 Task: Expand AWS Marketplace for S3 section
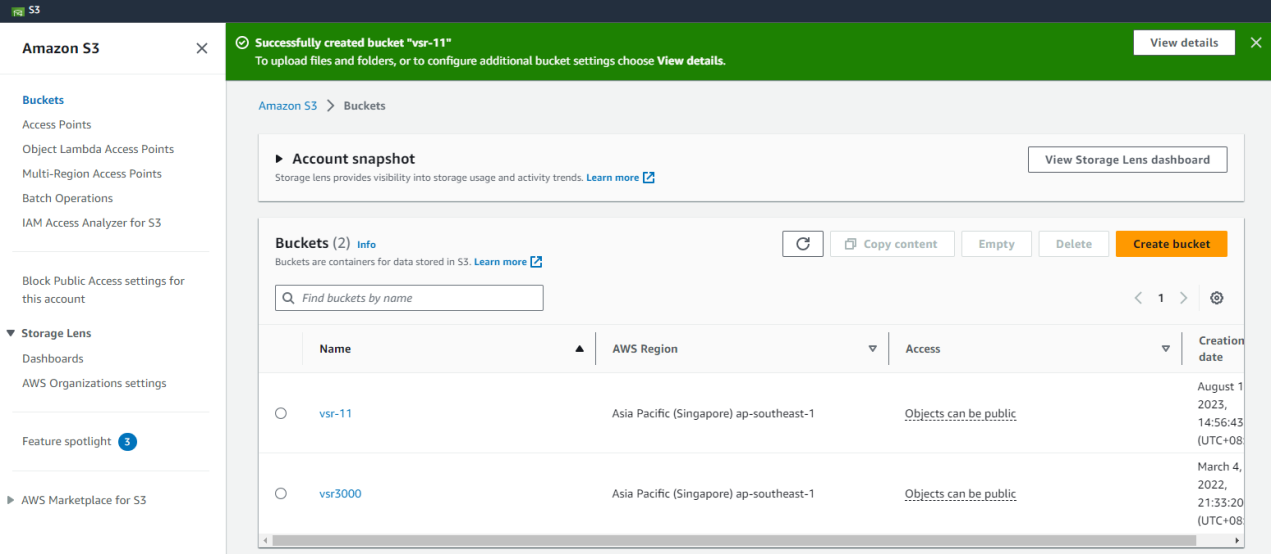point(11,500)
